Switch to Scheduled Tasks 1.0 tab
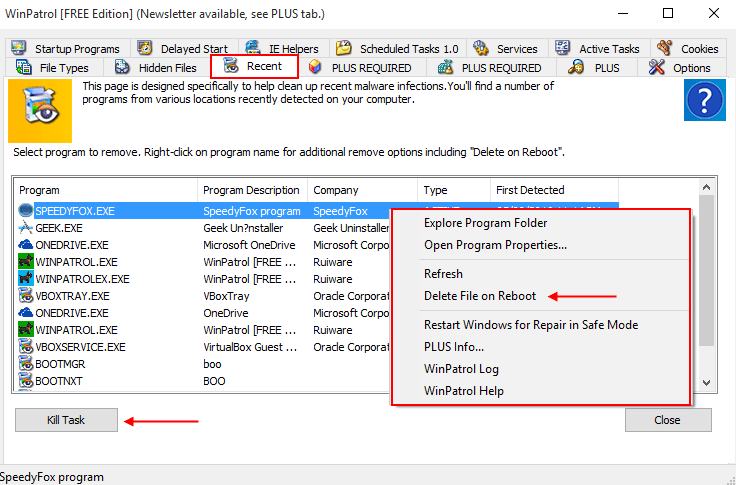This screenshot has width=736, height=485. click(x=398, y=49)
